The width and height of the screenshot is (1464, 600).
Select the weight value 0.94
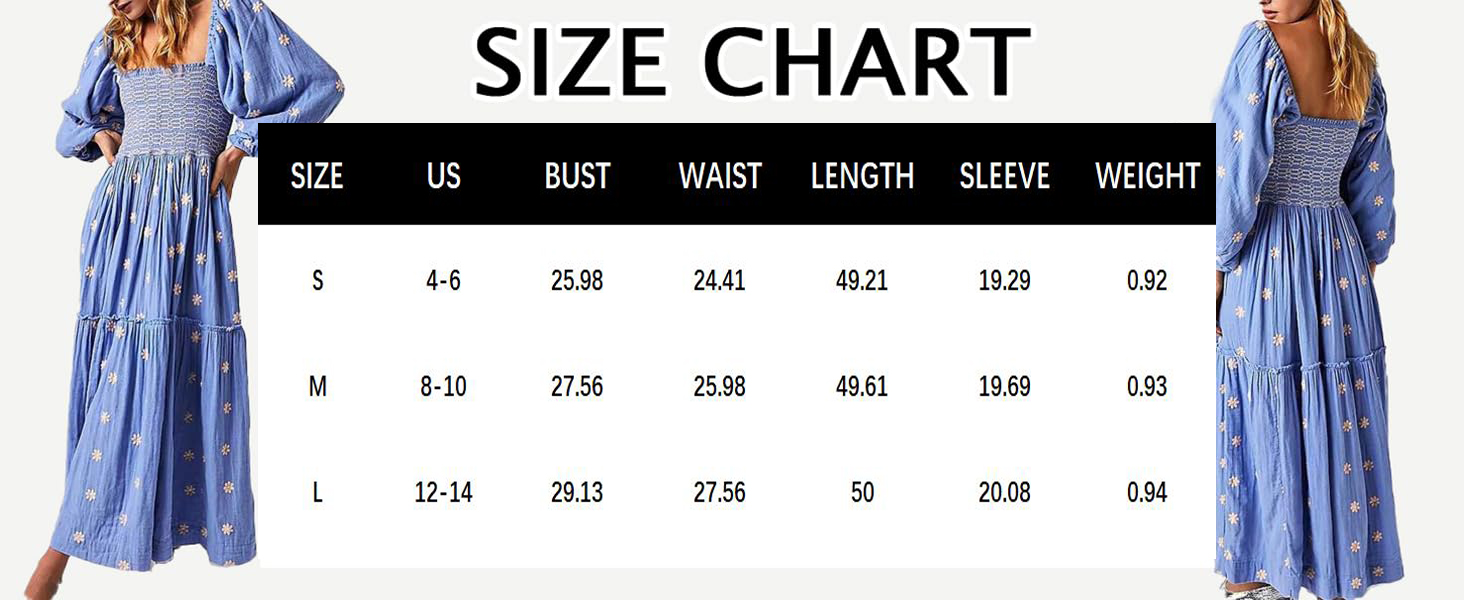pos(1147,493)
